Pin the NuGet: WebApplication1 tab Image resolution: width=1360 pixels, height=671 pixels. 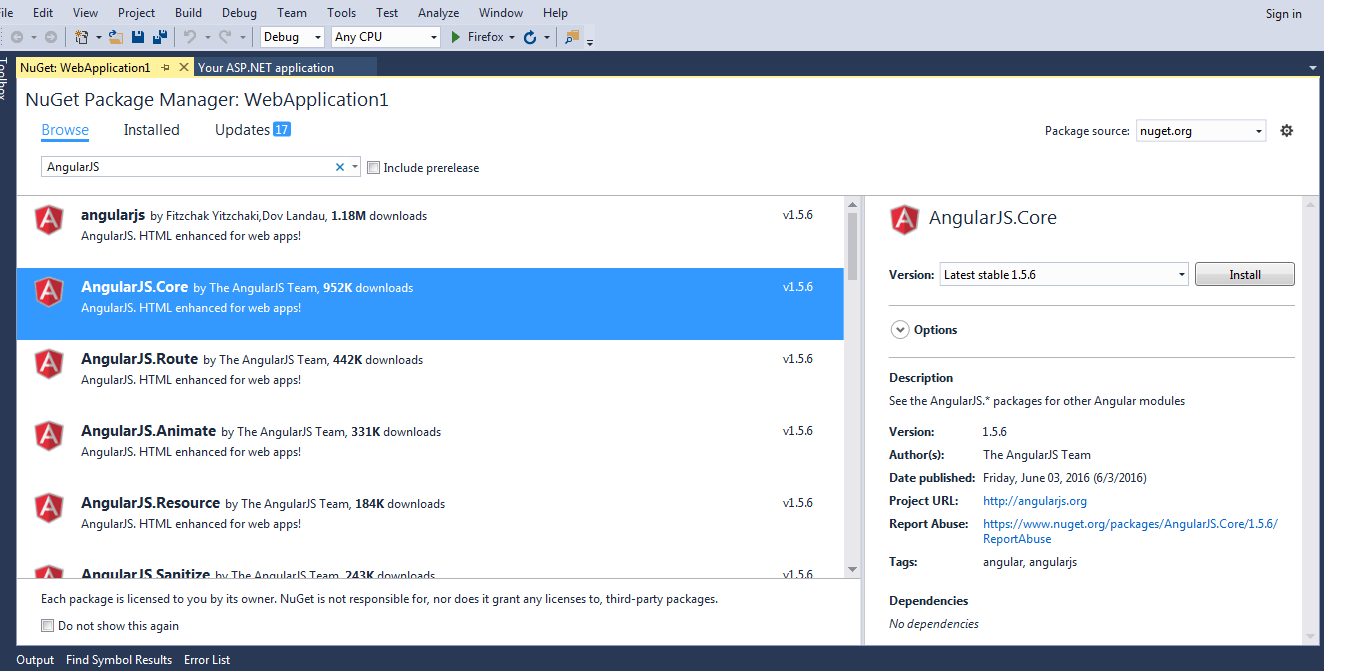click(166, 67)
